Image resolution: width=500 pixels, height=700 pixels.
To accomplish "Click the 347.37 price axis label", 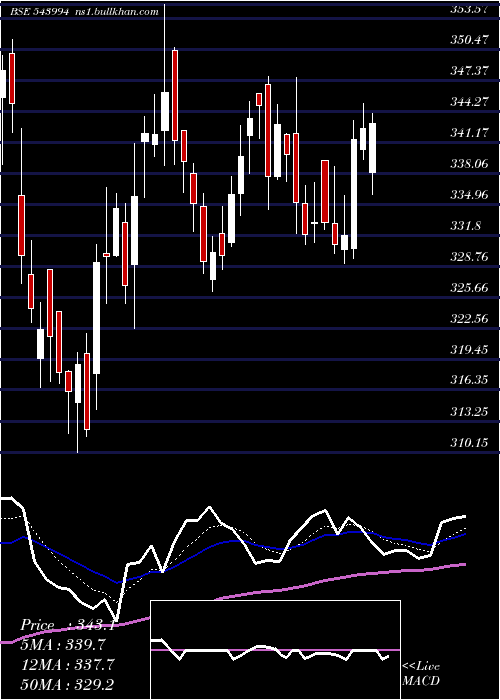I will [468, 71].
